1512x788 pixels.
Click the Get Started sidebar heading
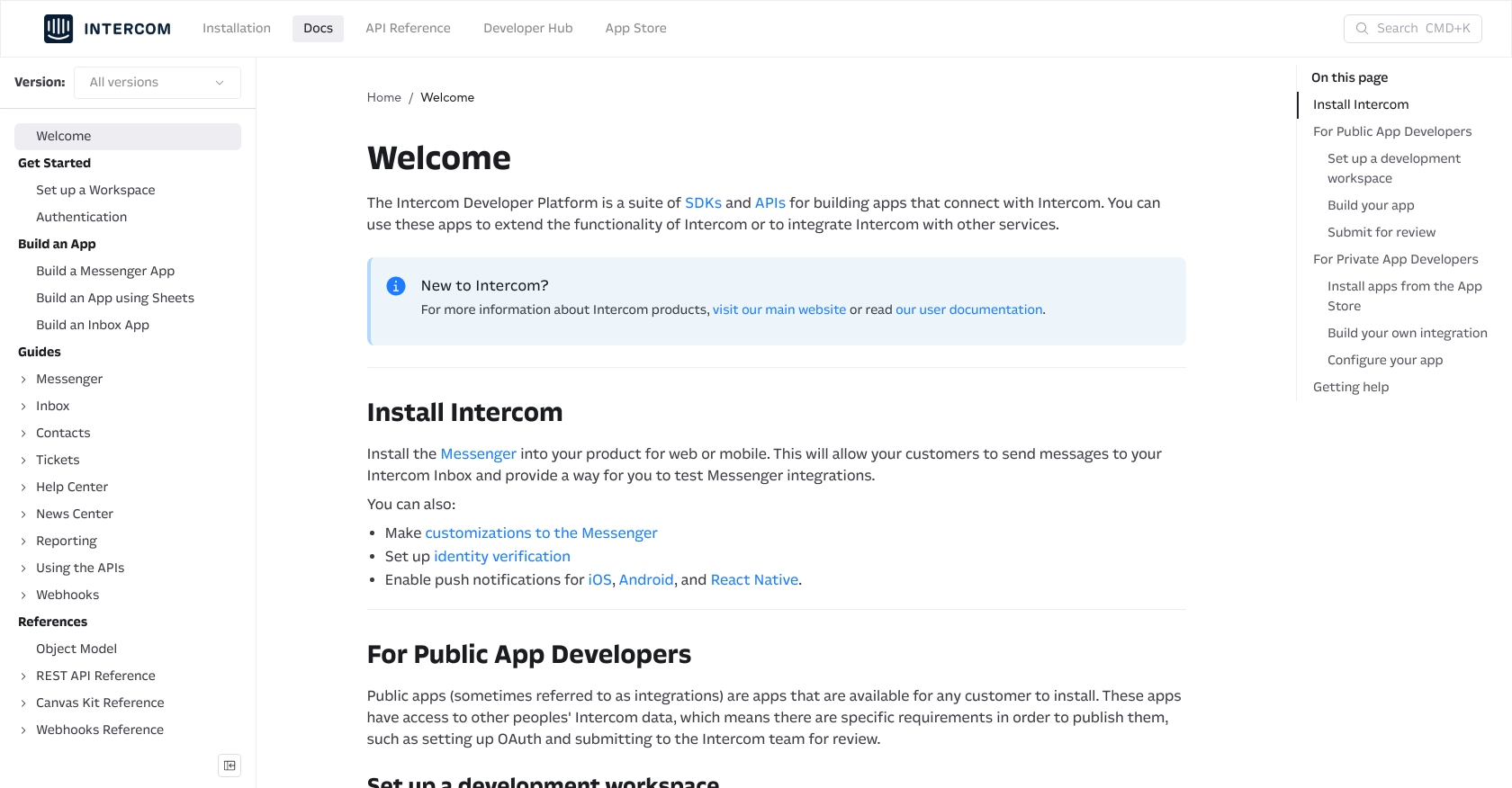coord(54,164)
